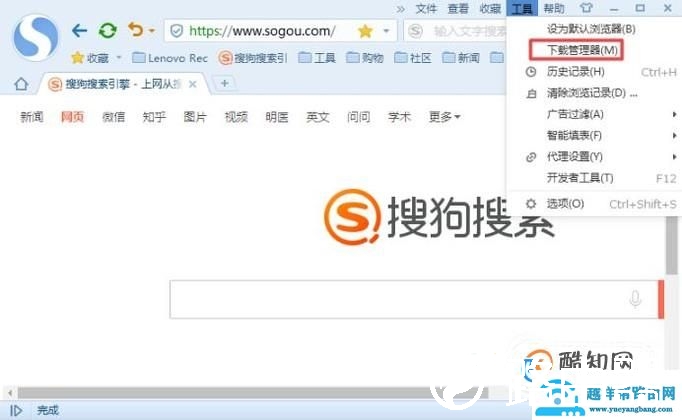Click the 明医 link
The image size is (682, 420).
[277, 117]
